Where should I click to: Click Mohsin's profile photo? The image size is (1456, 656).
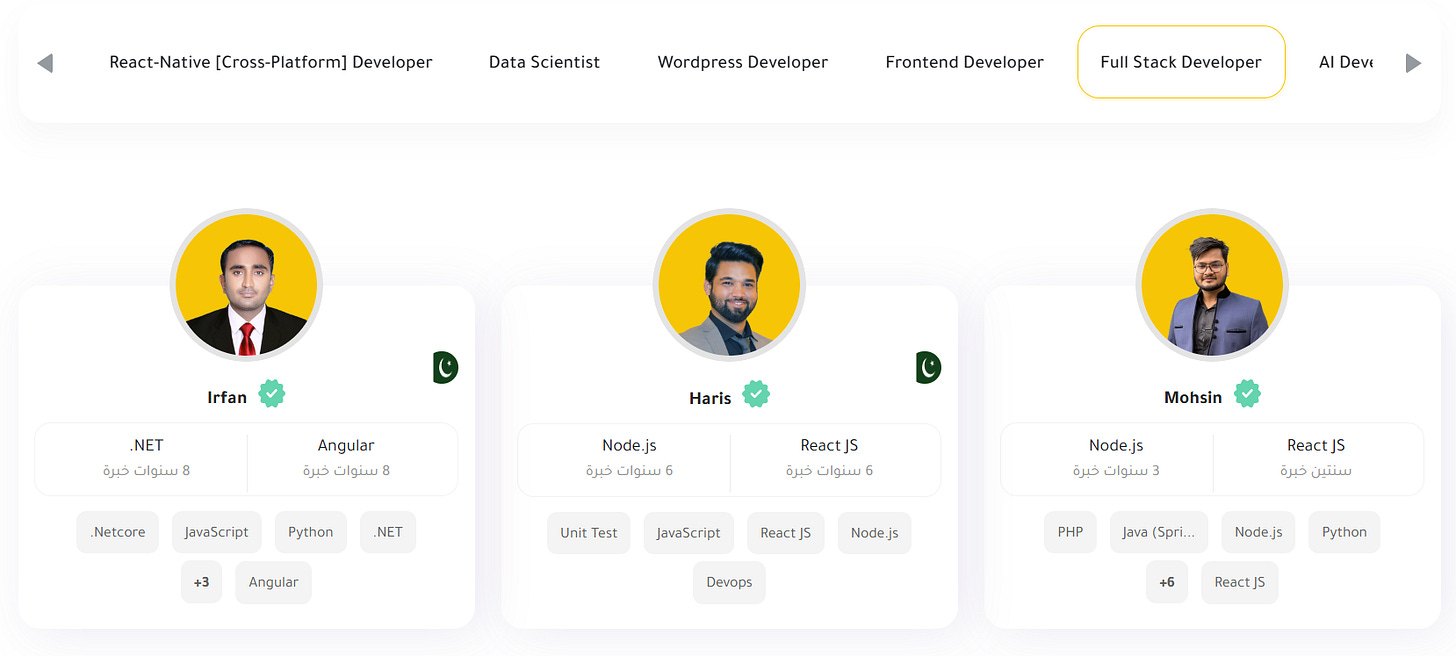pos(1212,285)
